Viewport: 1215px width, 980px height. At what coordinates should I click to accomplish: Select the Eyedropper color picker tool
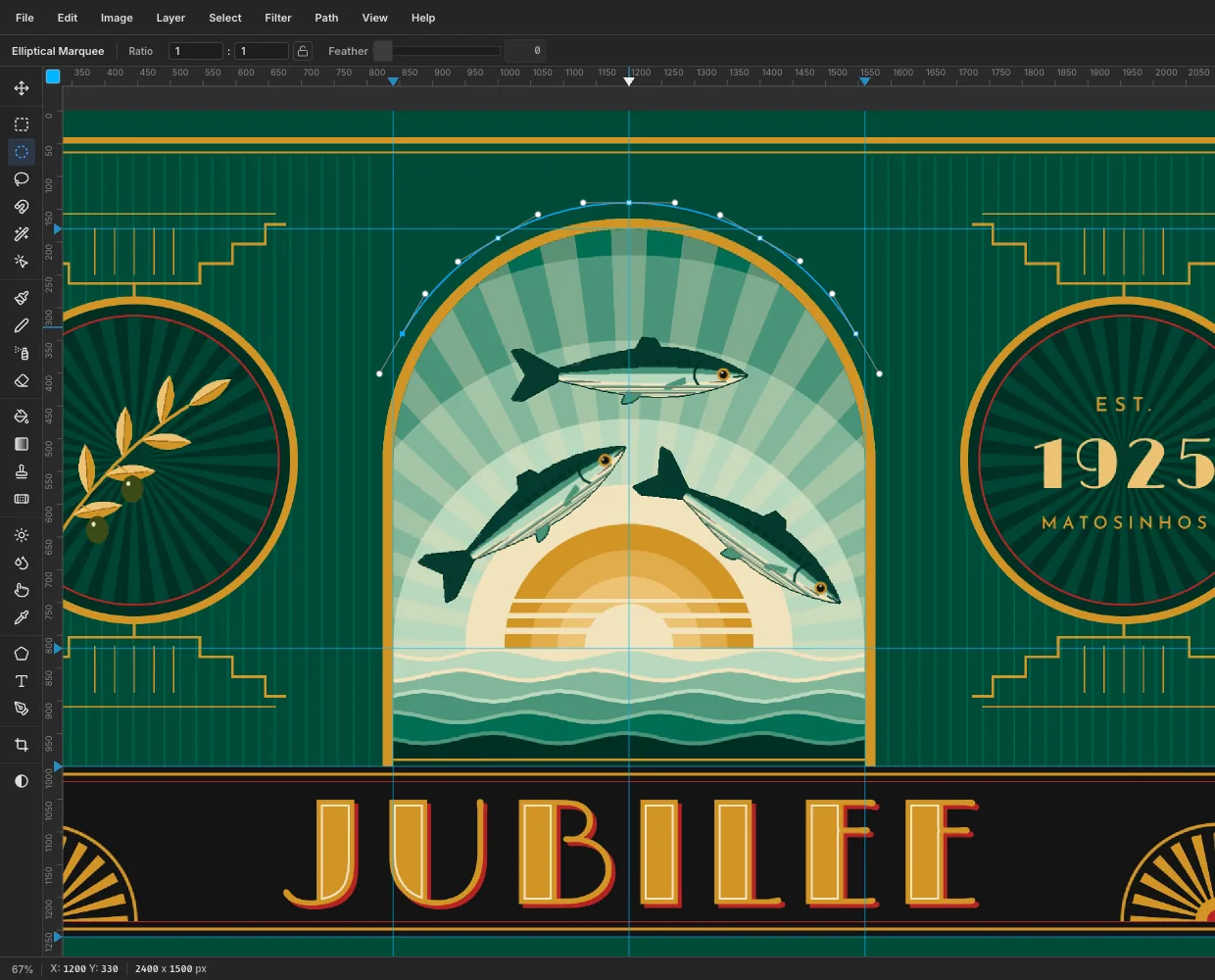[22, 617]
